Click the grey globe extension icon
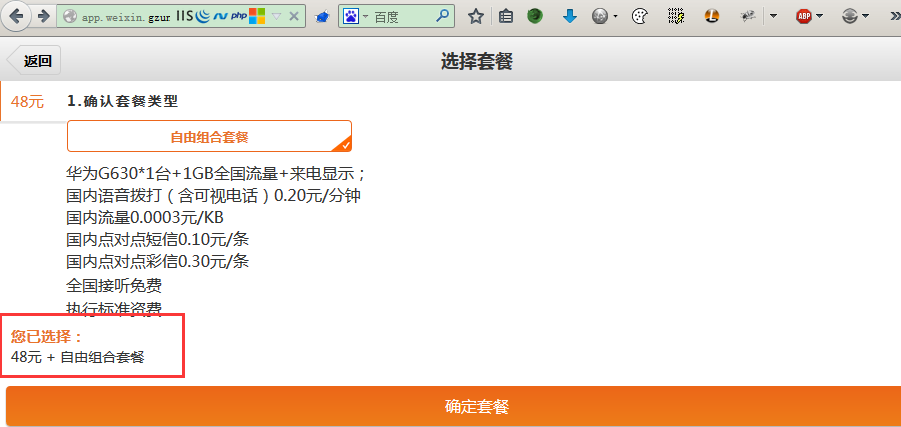The width and height of the screenshot is (901, 427). pyautogui.click(x=600, y=17)
